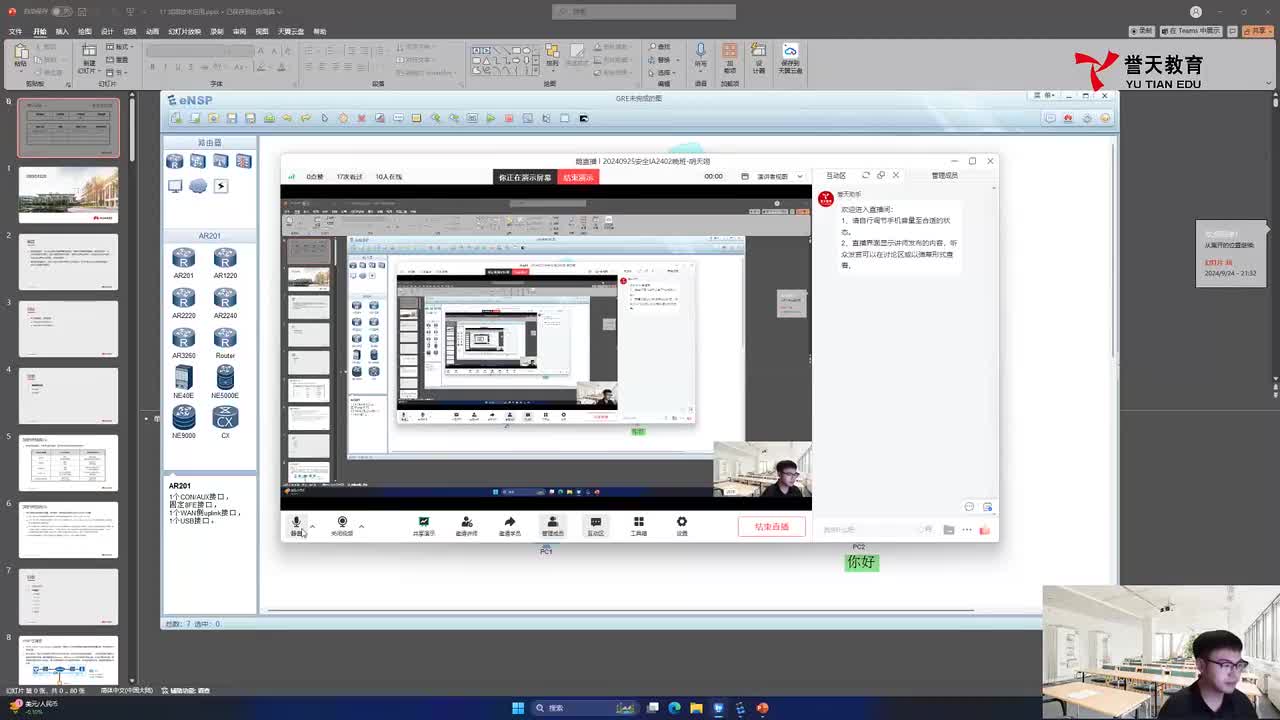Click the Undo arrow in eNSP toolbar

click(287, 118)
